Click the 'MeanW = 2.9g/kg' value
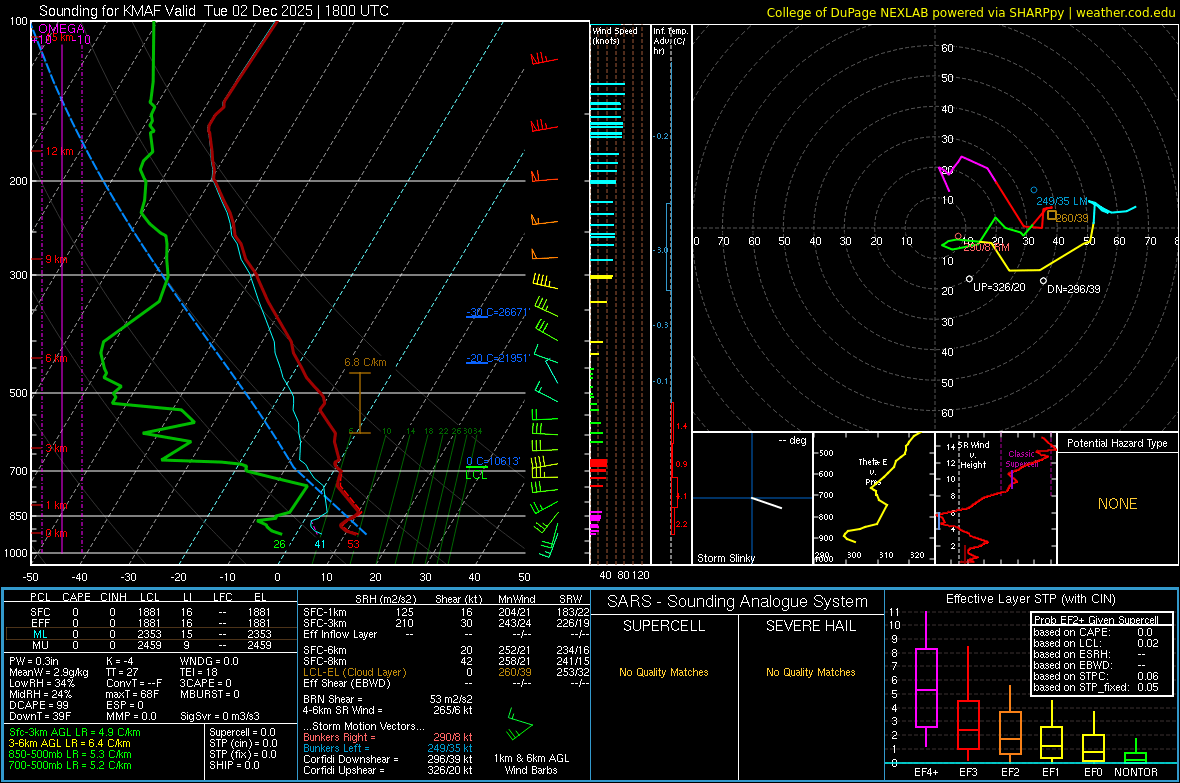Image resolution: width=1180 pixels, height=783 pixels. coord(48,672)
